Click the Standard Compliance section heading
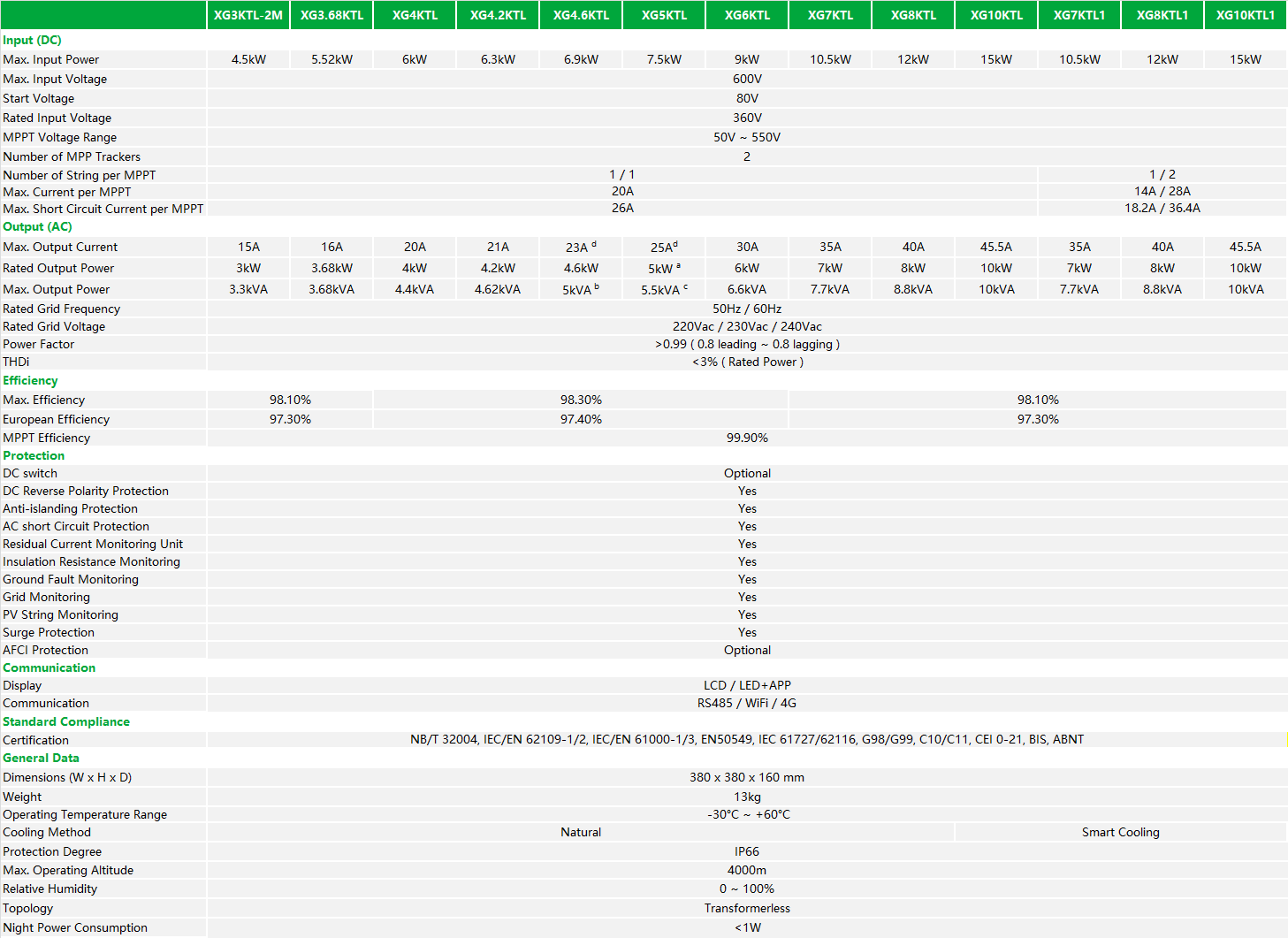 tap(66, 721)
